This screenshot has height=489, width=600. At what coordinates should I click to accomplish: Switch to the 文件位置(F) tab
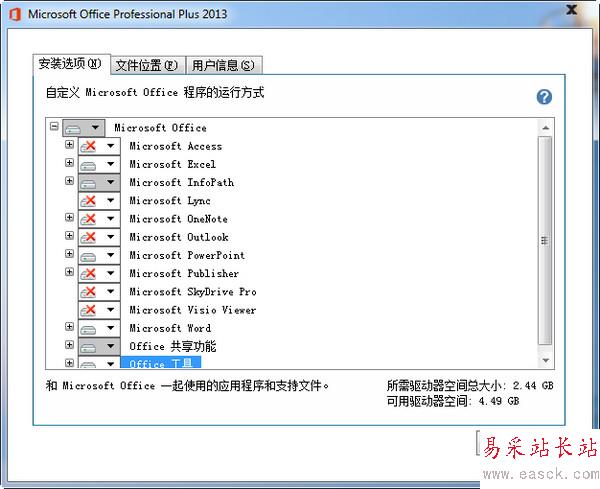148,65
